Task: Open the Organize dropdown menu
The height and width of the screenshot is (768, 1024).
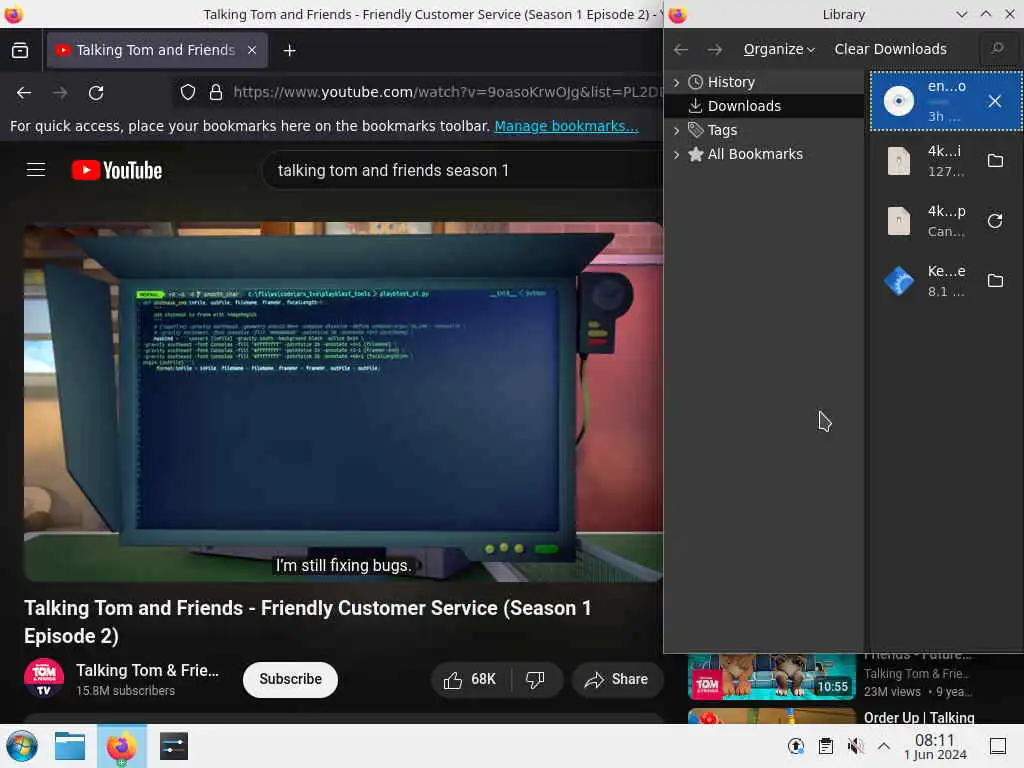Action: pyautogui.click(x=779, y=50)
